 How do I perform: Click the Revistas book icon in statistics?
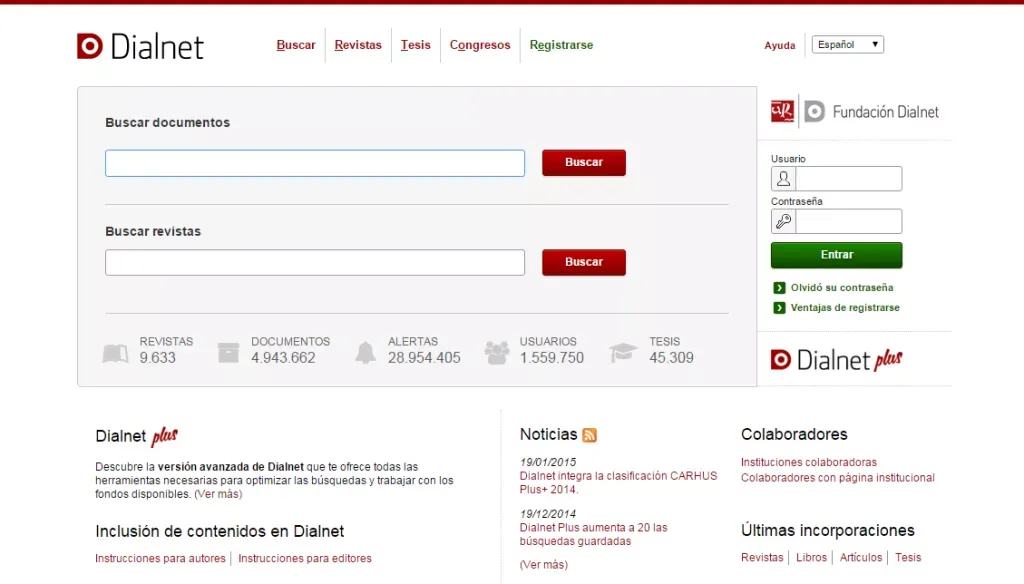(x=116, y=353)
